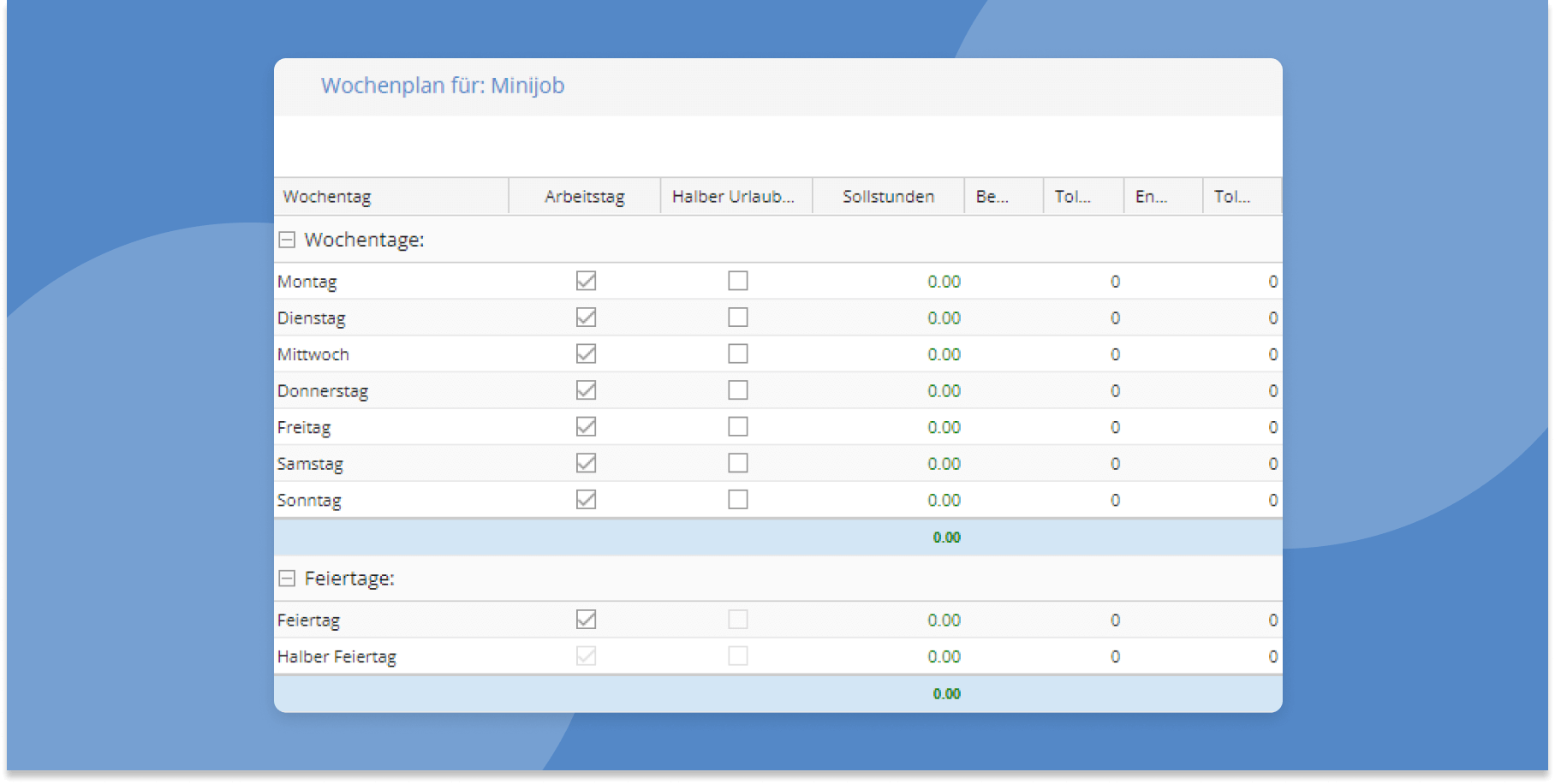The height and width of the screenshot is (784, 1555).
Task: Toggle Halber Urlaub for Freitag
Action: pos(738,426)
